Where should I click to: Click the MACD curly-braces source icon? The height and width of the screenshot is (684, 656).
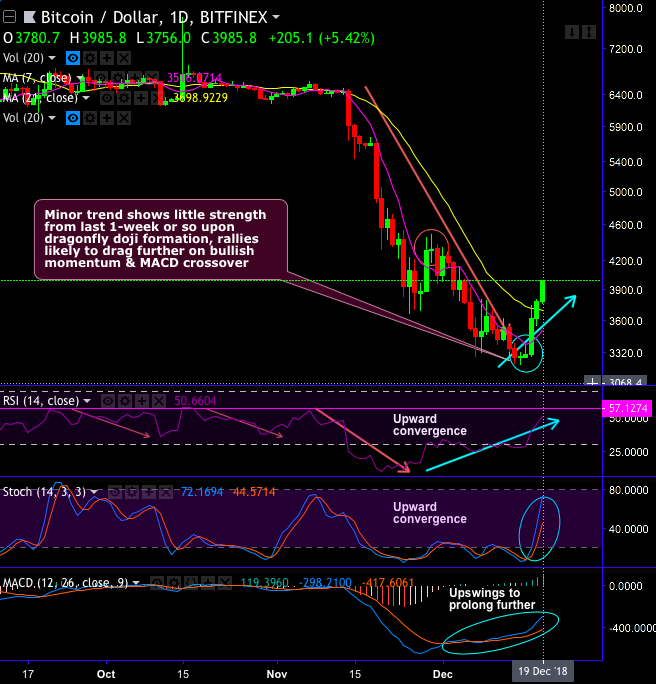(x=191, y=583)
